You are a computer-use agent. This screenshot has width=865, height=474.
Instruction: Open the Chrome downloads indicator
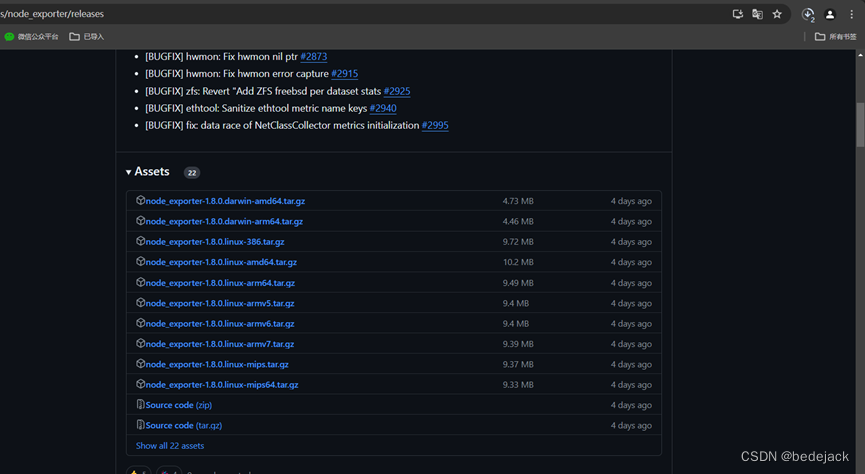tap(808, 14)
